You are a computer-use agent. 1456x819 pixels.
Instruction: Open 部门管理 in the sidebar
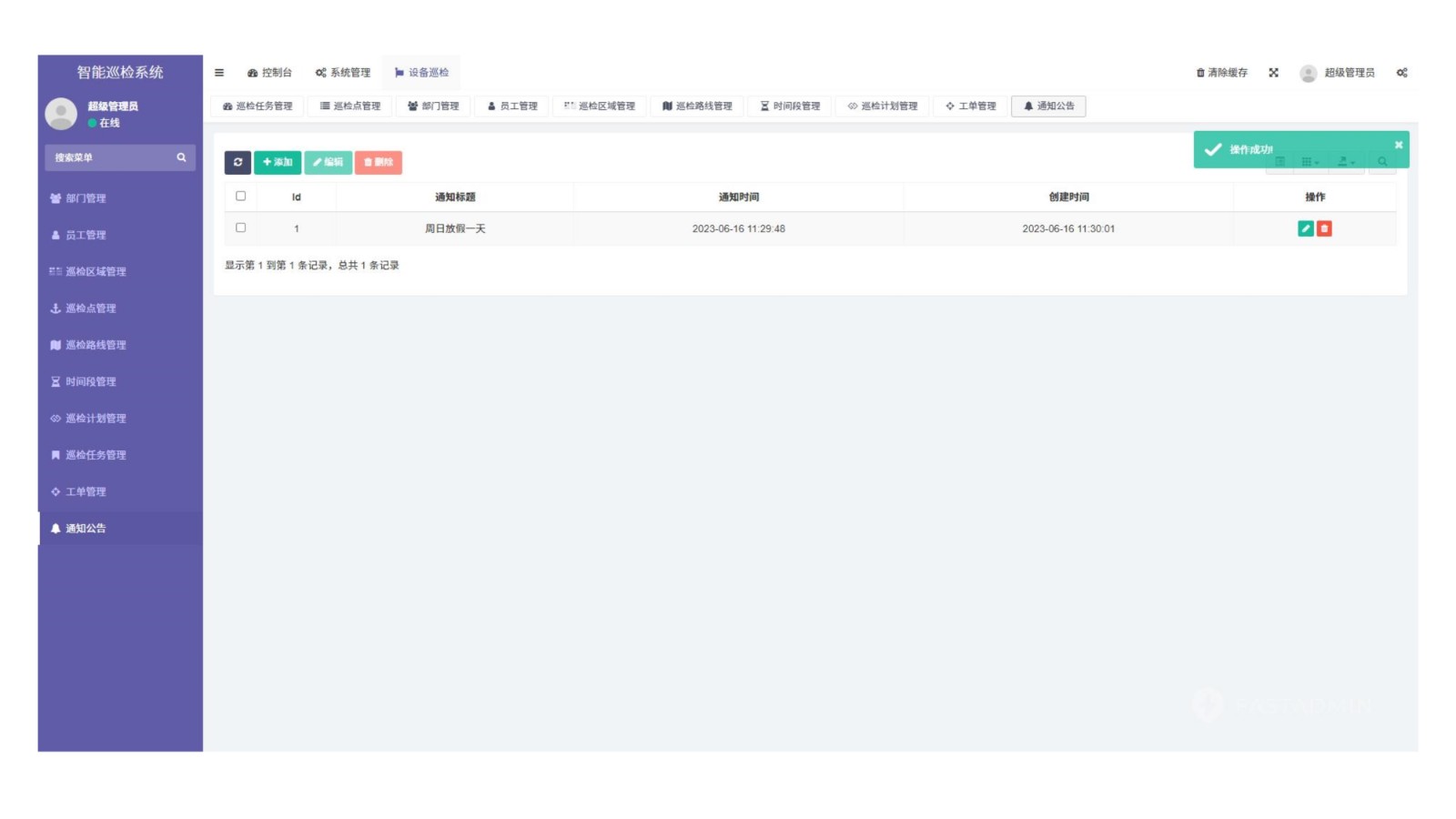(120, 198)
